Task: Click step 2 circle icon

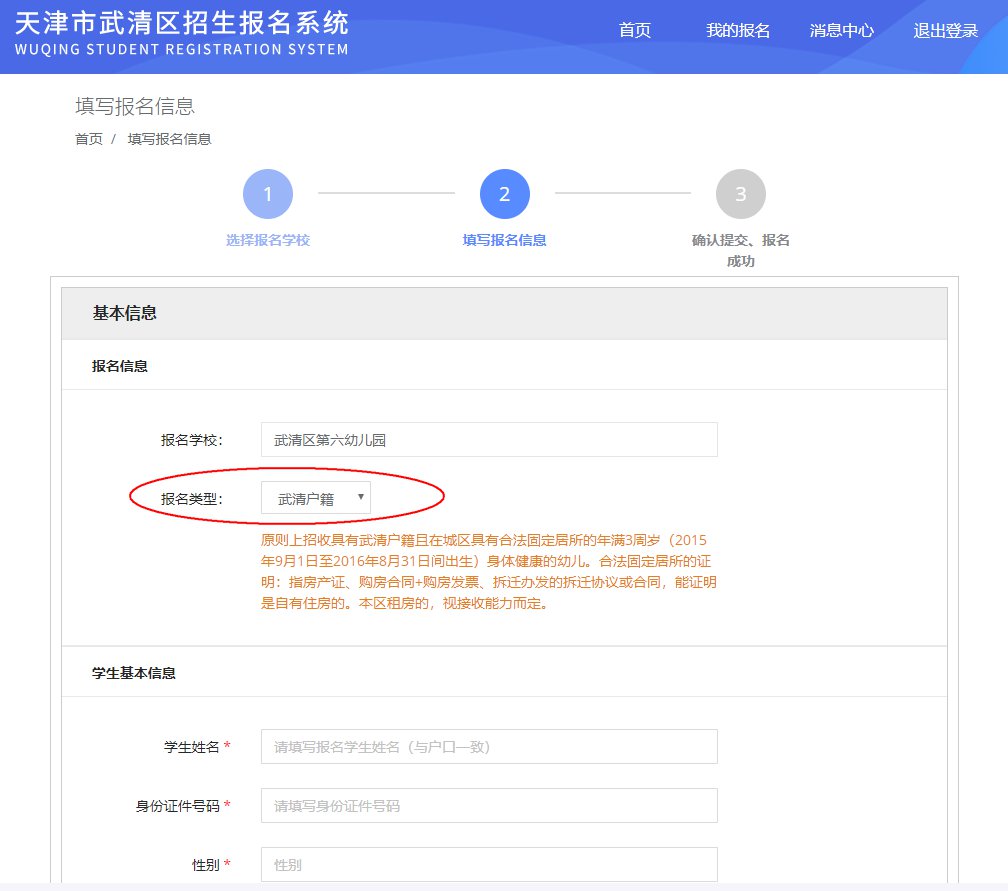Action: [504, 194]
